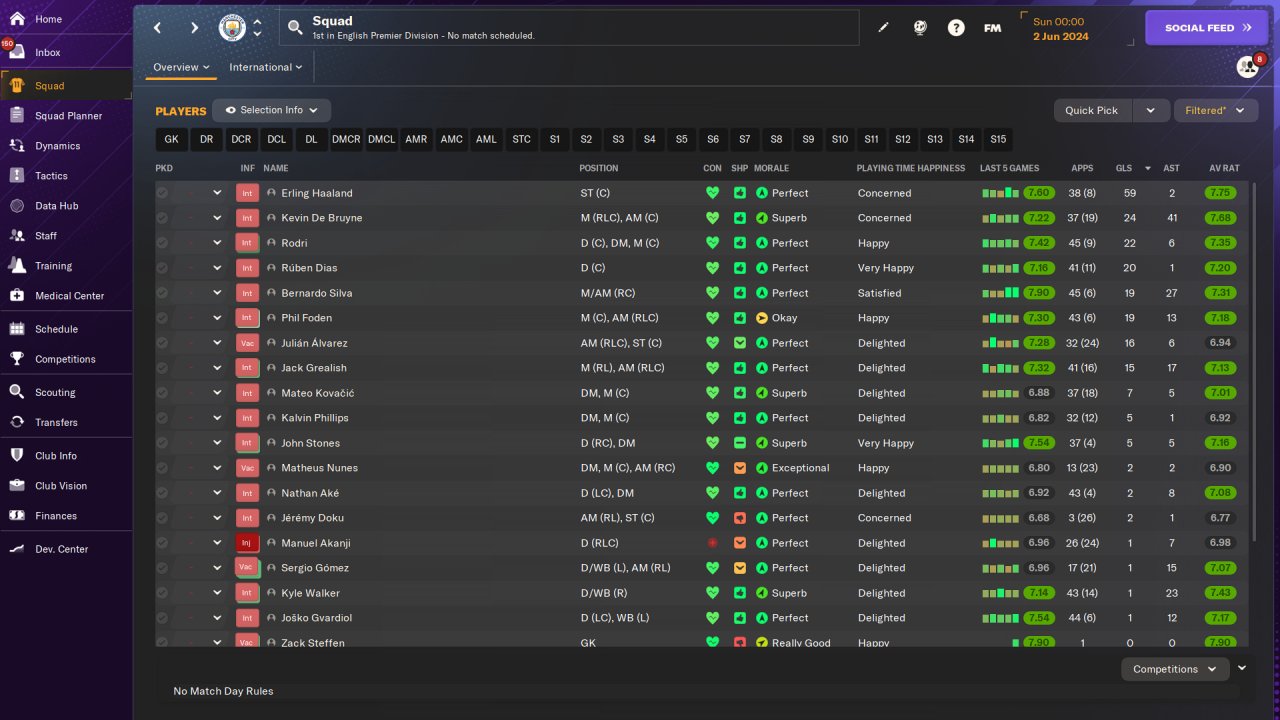Click the Int status badge for Rodri
Screen dimensions: 1280x720
(247, 243)
